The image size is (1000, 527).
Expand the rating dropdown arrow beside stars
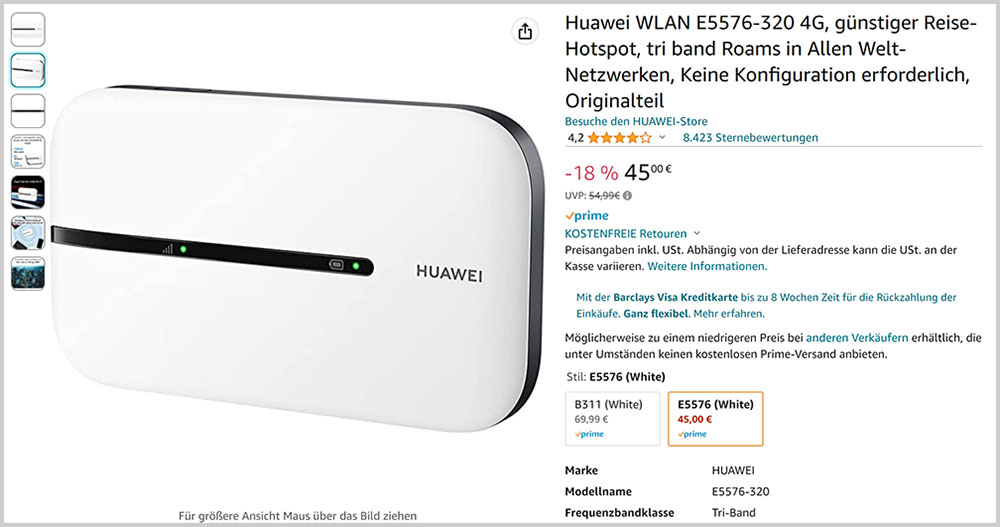coord(662,138)
